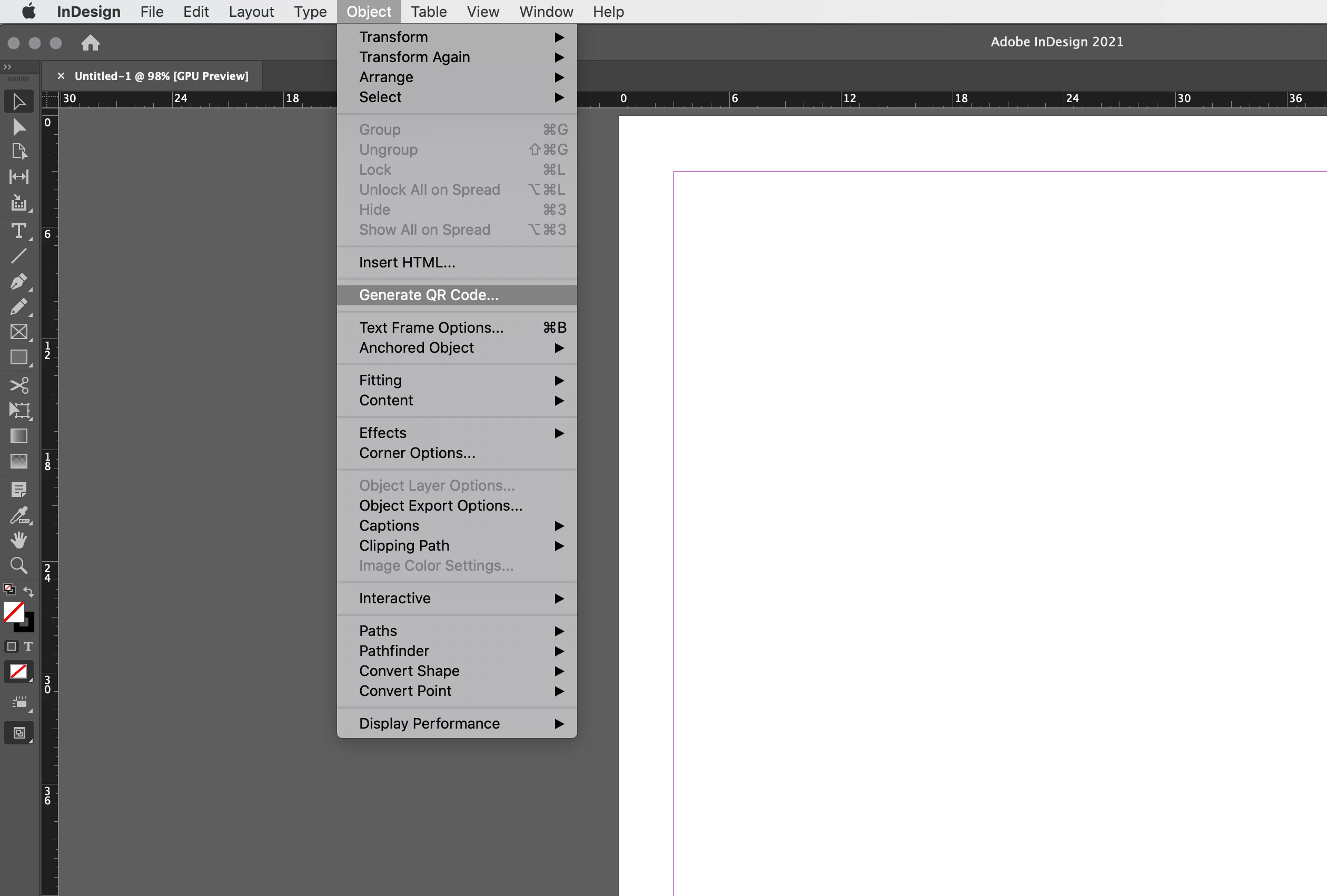Select the Rectangle Frame tool
The height and width of the screenshot is (896, 1327).
pos(18,332)
